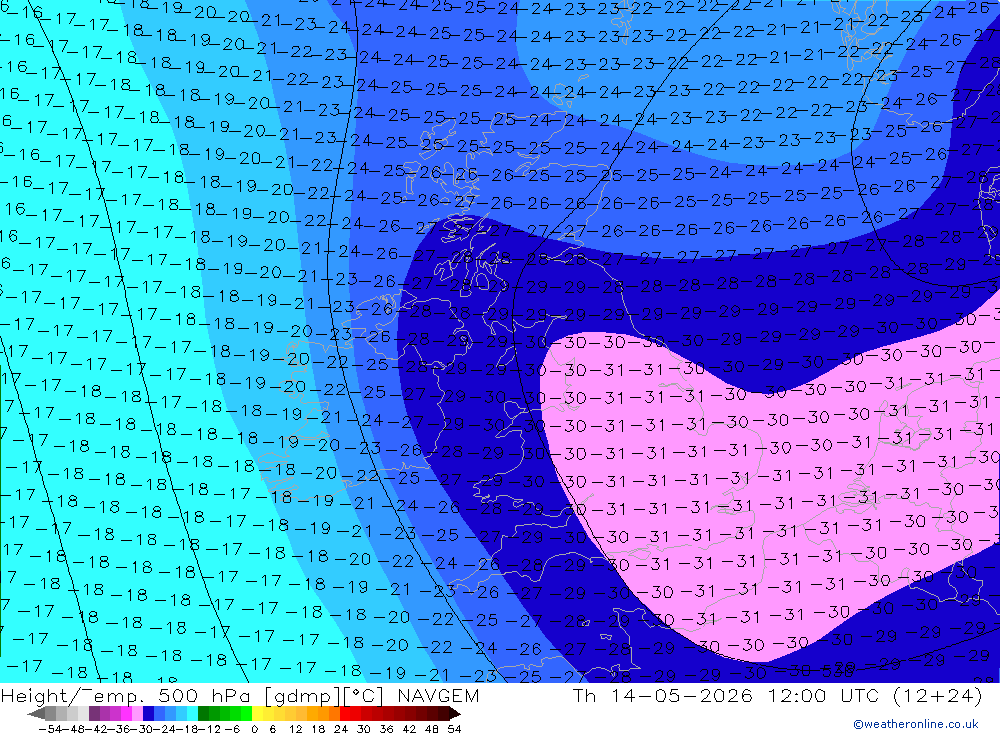Click the '54' legend scale maximum value
Image resolution: width=1000 pixels, height=733 pixels.
click(454, 729)
